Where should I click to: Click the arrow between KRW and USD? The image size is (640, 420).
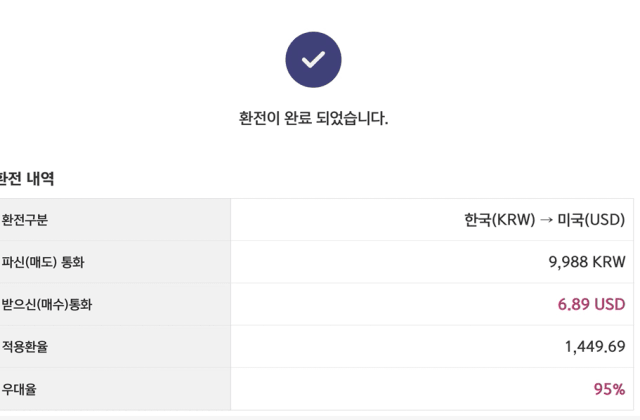click(546, 220)
